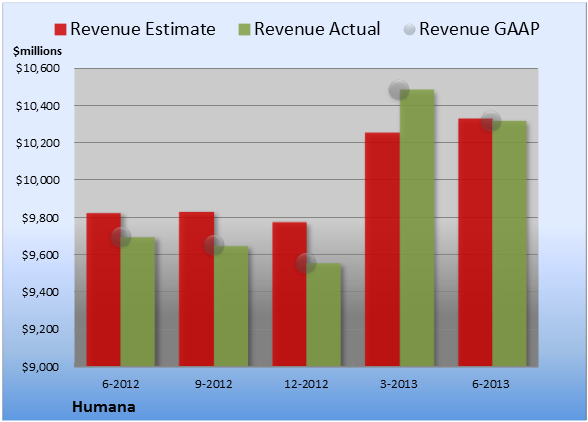Click the $10,200 axis value
Image resolution: width=588 pixels, height=422 pixels.
[x=38, y=143]
